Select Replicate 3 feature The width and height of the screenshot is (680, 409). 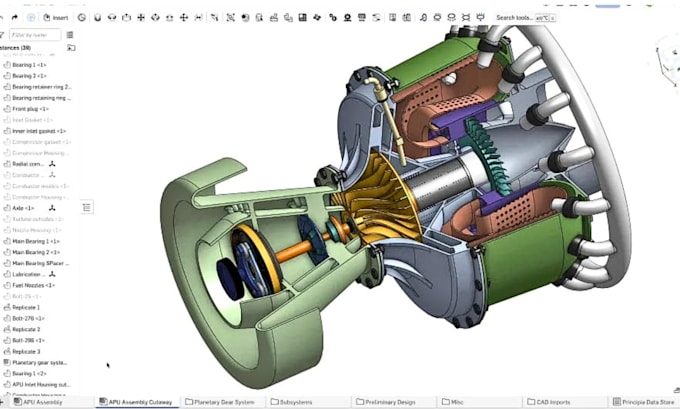[x=26, y=352]
